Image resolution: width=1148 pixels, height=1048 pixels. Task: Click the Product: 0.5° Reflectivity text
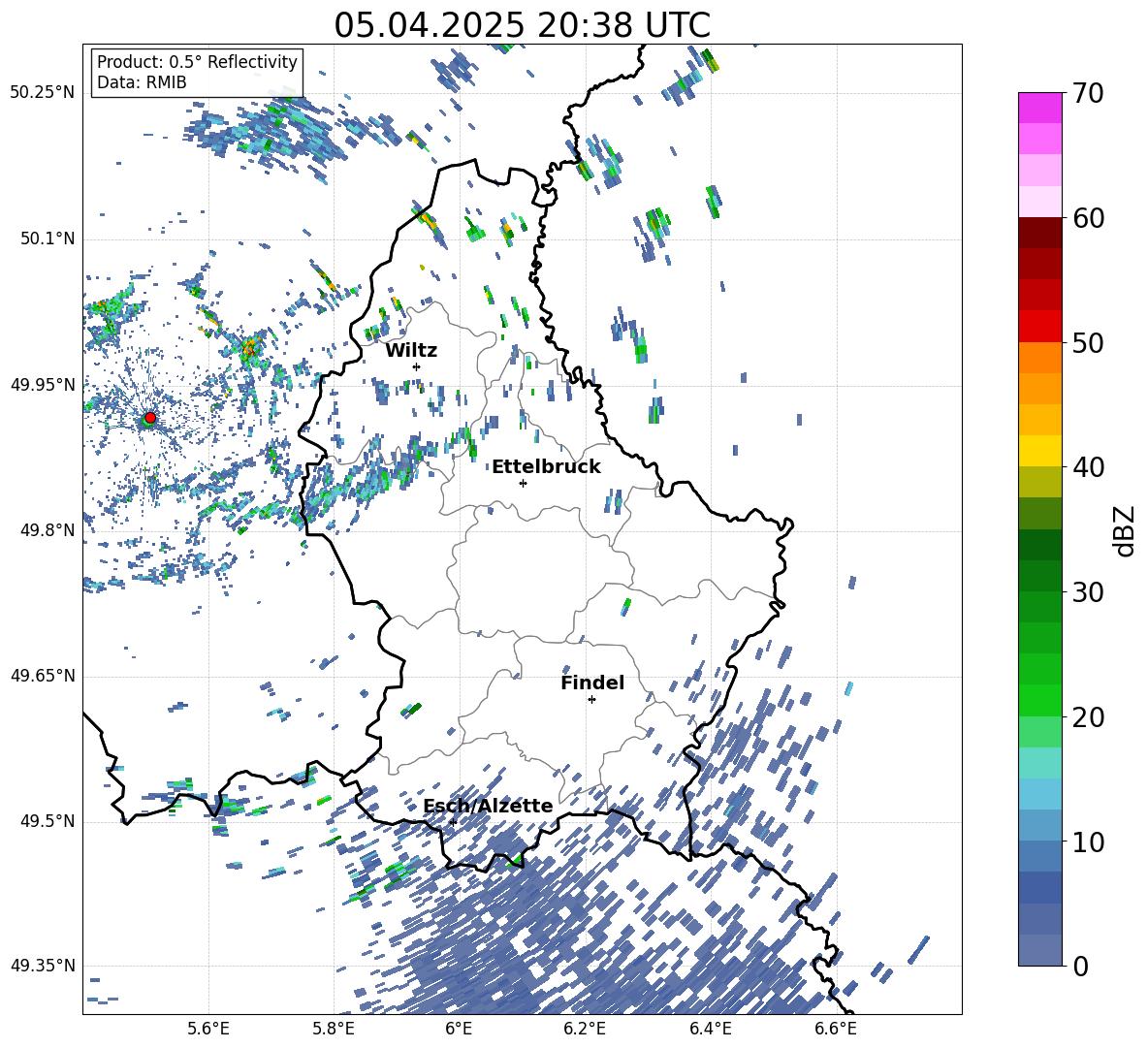[197, 62]
